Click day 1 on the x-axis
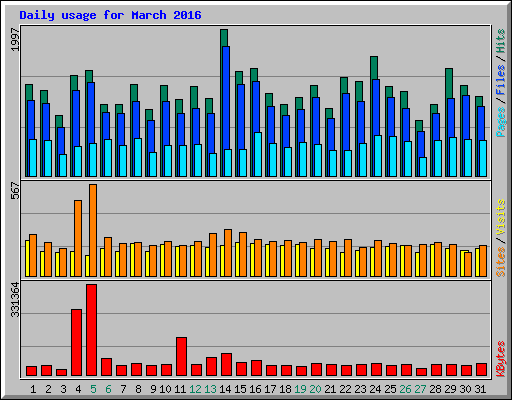 click(x=33, y=389)
